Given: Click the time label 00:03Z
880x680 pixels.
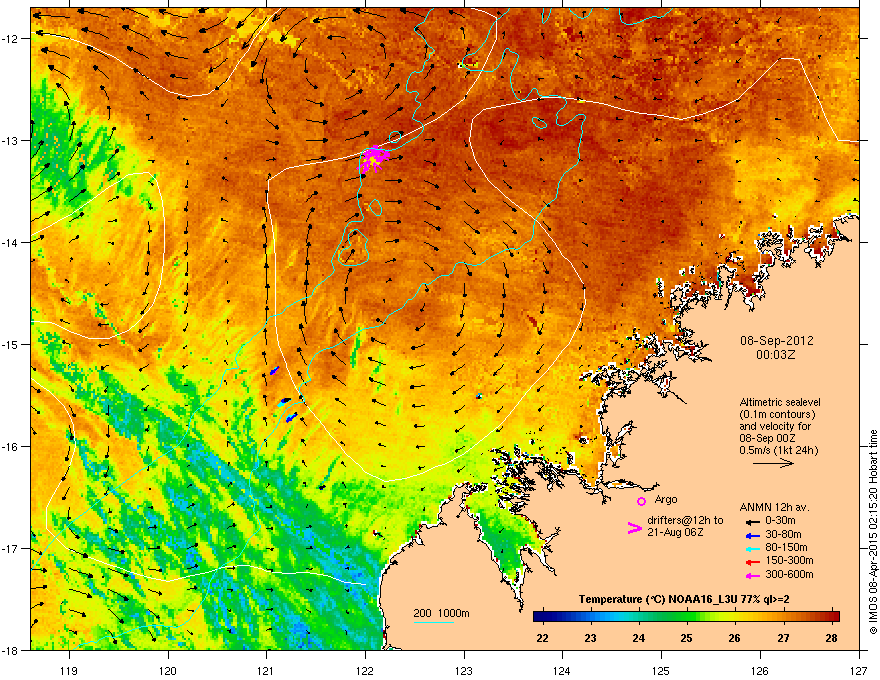Looking at the screenshot, I should point(776,355).
